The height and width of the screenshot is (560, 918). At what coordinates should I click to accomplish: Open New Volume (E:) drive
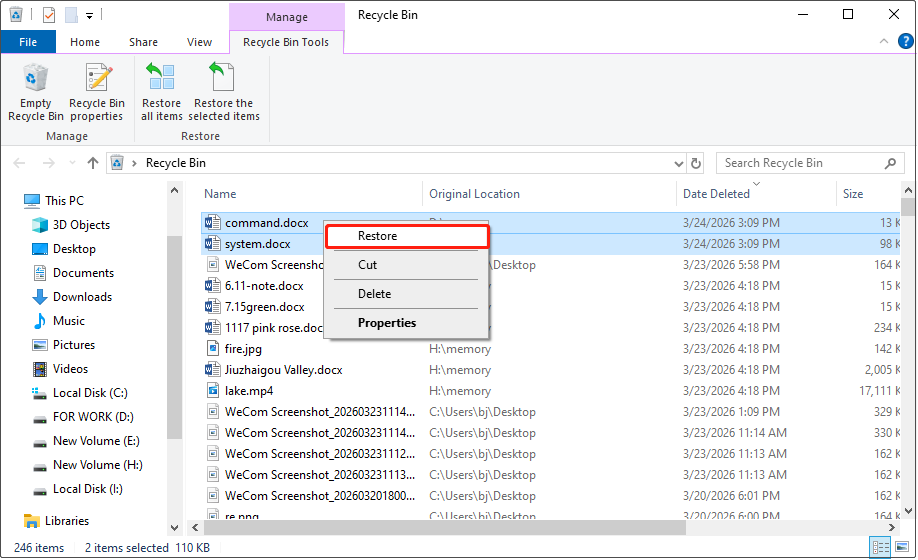pos(85,441)
